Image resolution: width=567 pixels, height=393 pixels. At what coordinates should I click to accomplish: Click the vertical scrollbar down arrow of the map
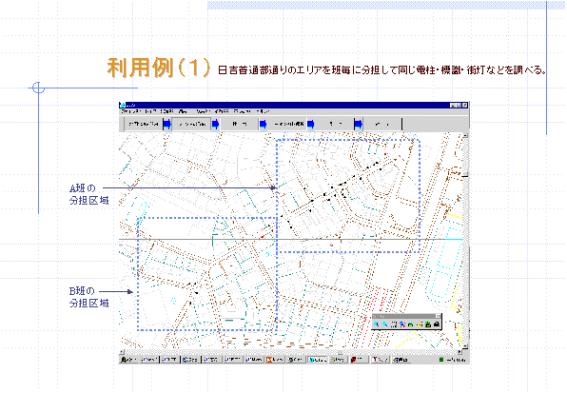pyautogui.click(x=466, y=347)
